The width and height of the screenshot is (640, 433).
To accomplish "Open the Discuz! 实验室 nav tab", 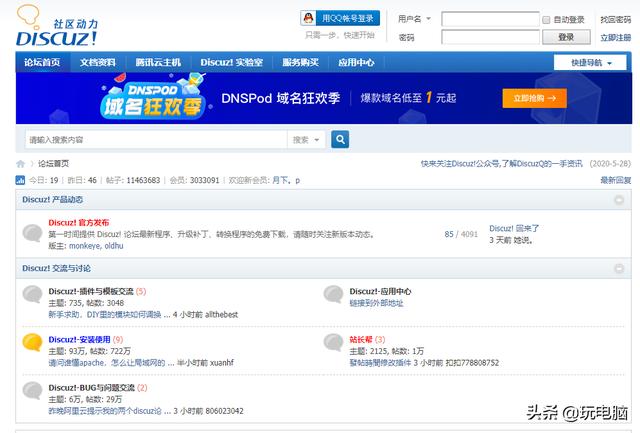I will pos(231,62).
